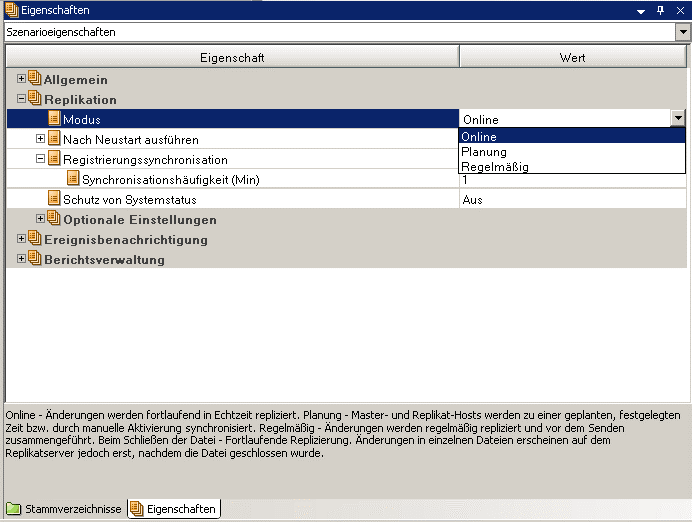
Task: Click the Wert column header
Action: tap(573, 58)
